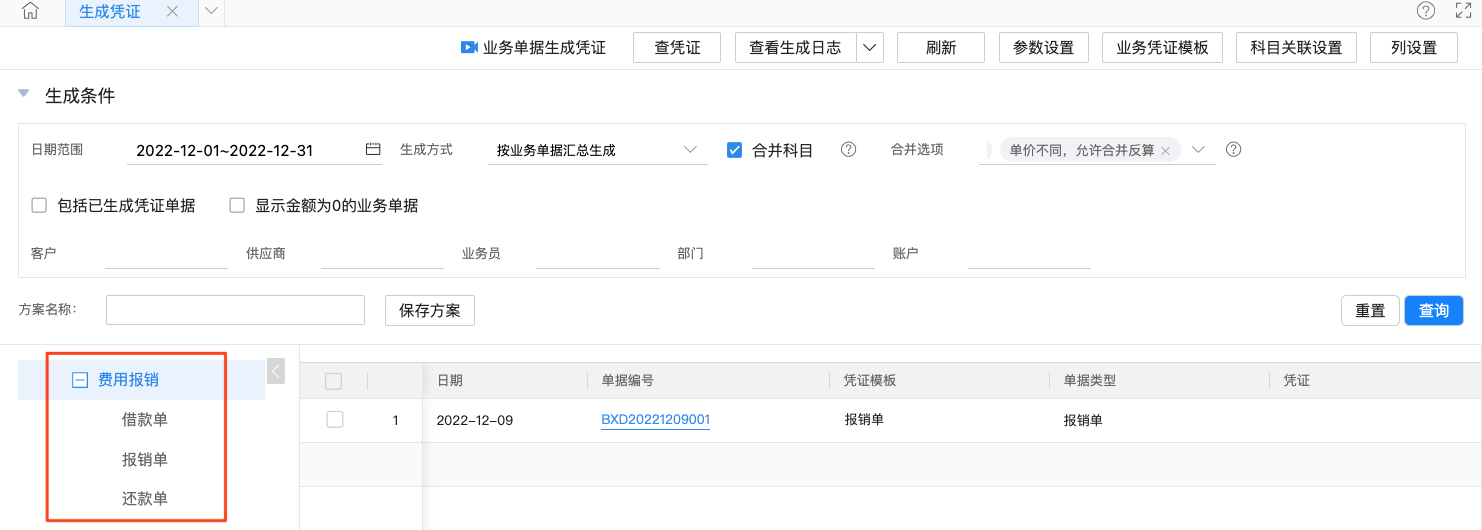Open 参数设置

tap(1044, 47)
